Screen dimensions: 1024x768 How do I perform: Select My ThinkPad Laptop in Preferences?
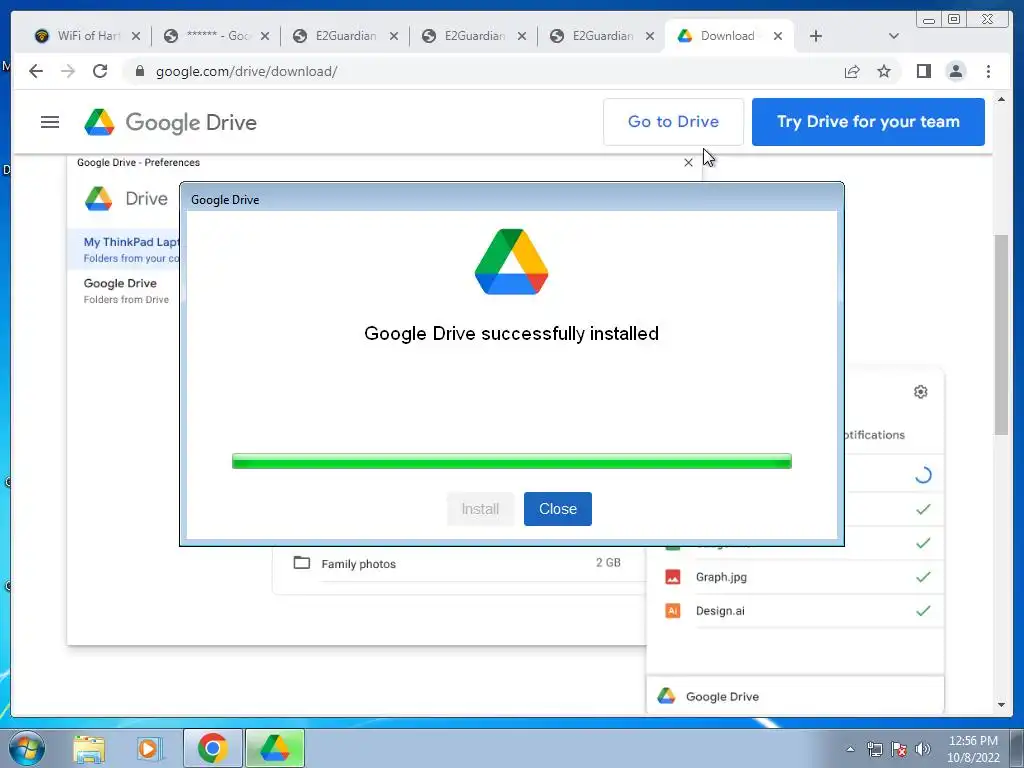[x=124, y=249]
